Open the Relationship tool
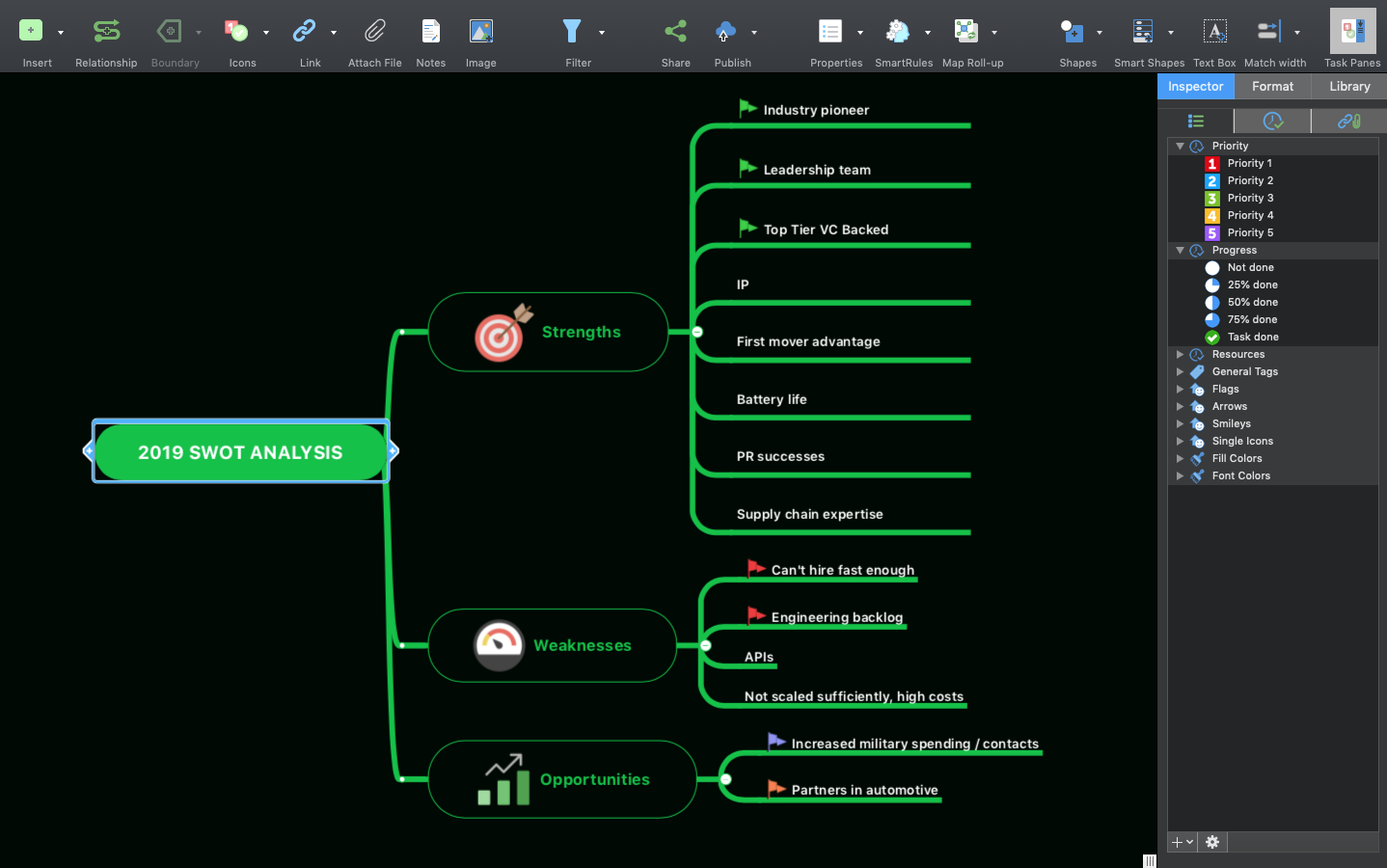The height and width of the screenshot is (868, 1387). (x=106, y=30)
